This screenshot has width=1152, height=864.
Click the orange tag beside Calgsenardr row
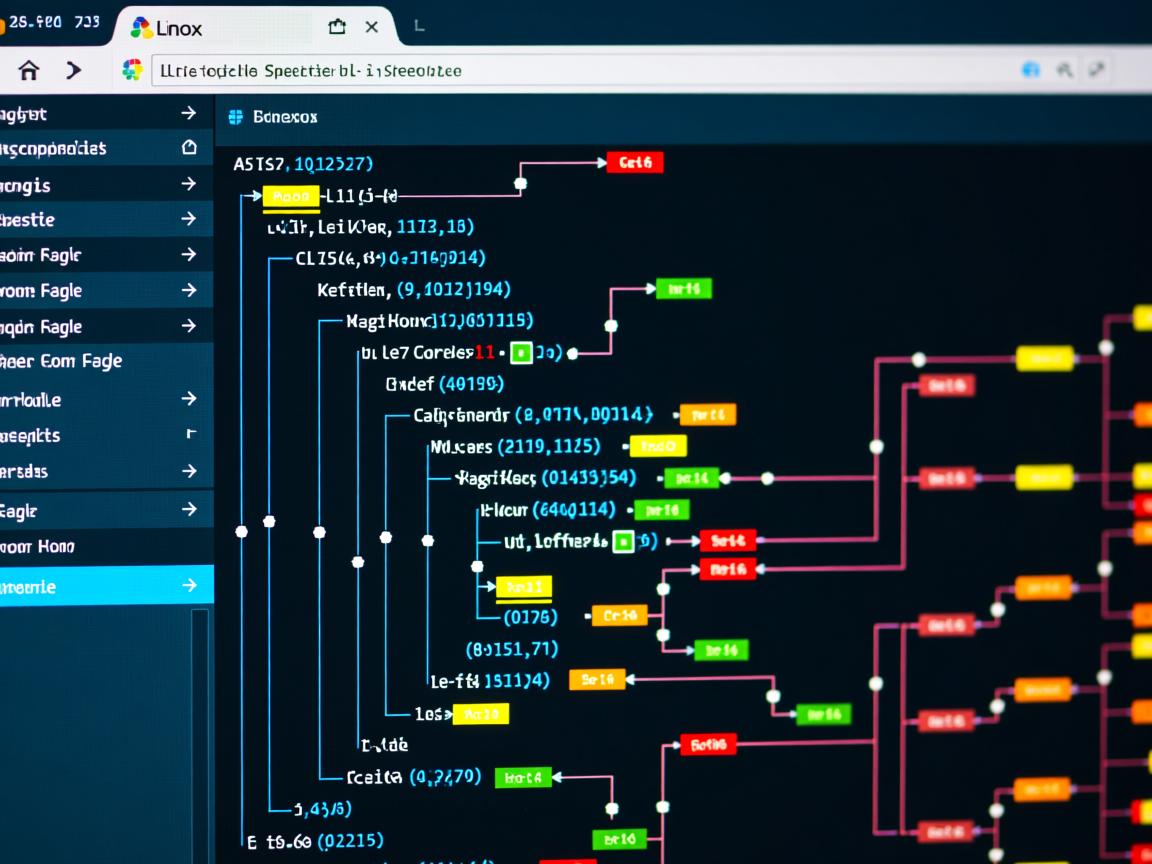tap(708, 414)
